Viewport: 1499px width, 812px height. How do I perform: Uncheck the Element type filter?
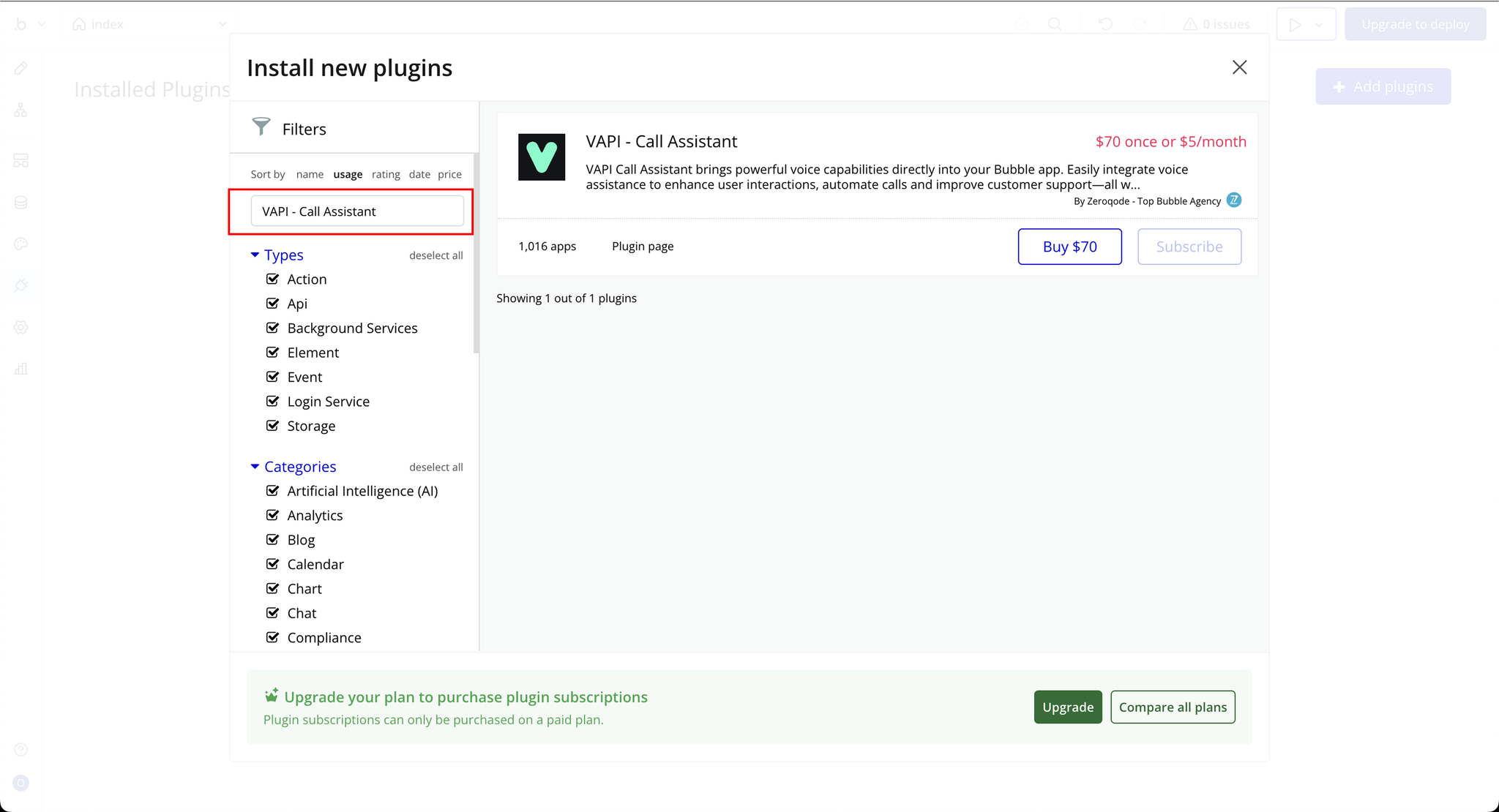pyautogui.click(x=272, y=352)
